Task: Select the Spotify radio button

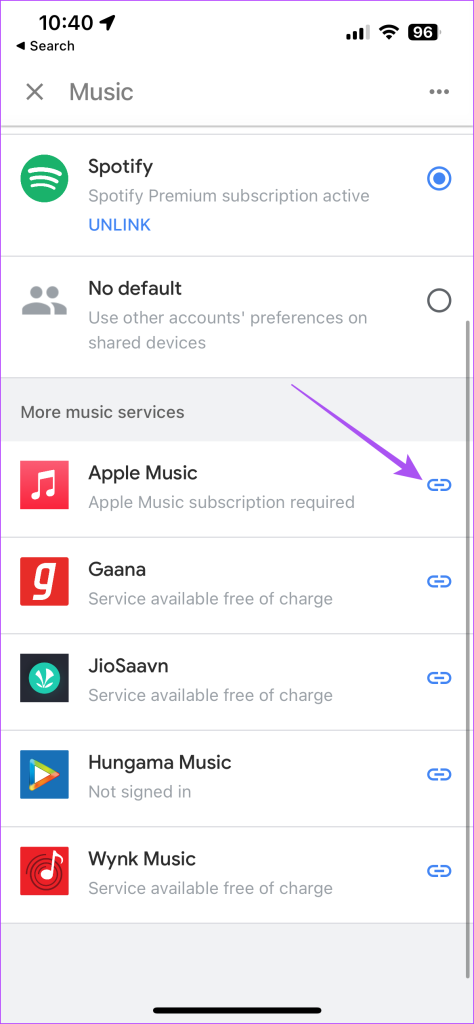Action: tap(439, 178)
